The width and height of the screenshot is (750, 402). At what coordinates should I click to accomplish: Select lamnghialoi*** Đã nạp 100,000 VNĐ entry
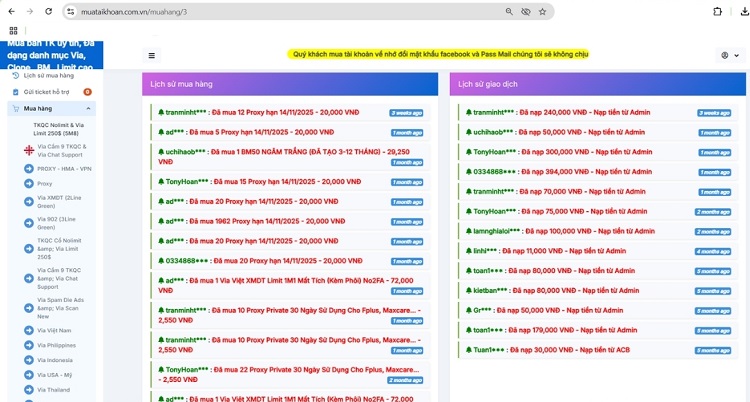[598, 231]
